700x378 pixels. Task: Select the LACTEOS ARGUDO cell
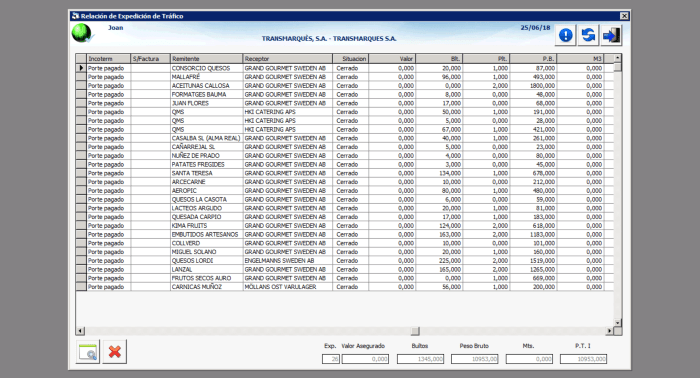[207, 208]
